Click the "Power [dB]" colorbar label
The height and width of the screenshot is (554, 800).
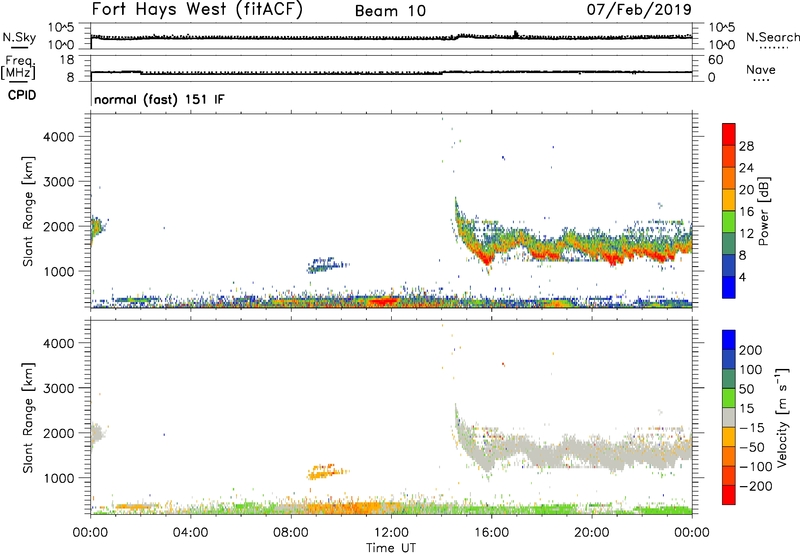tap(763, 211)
